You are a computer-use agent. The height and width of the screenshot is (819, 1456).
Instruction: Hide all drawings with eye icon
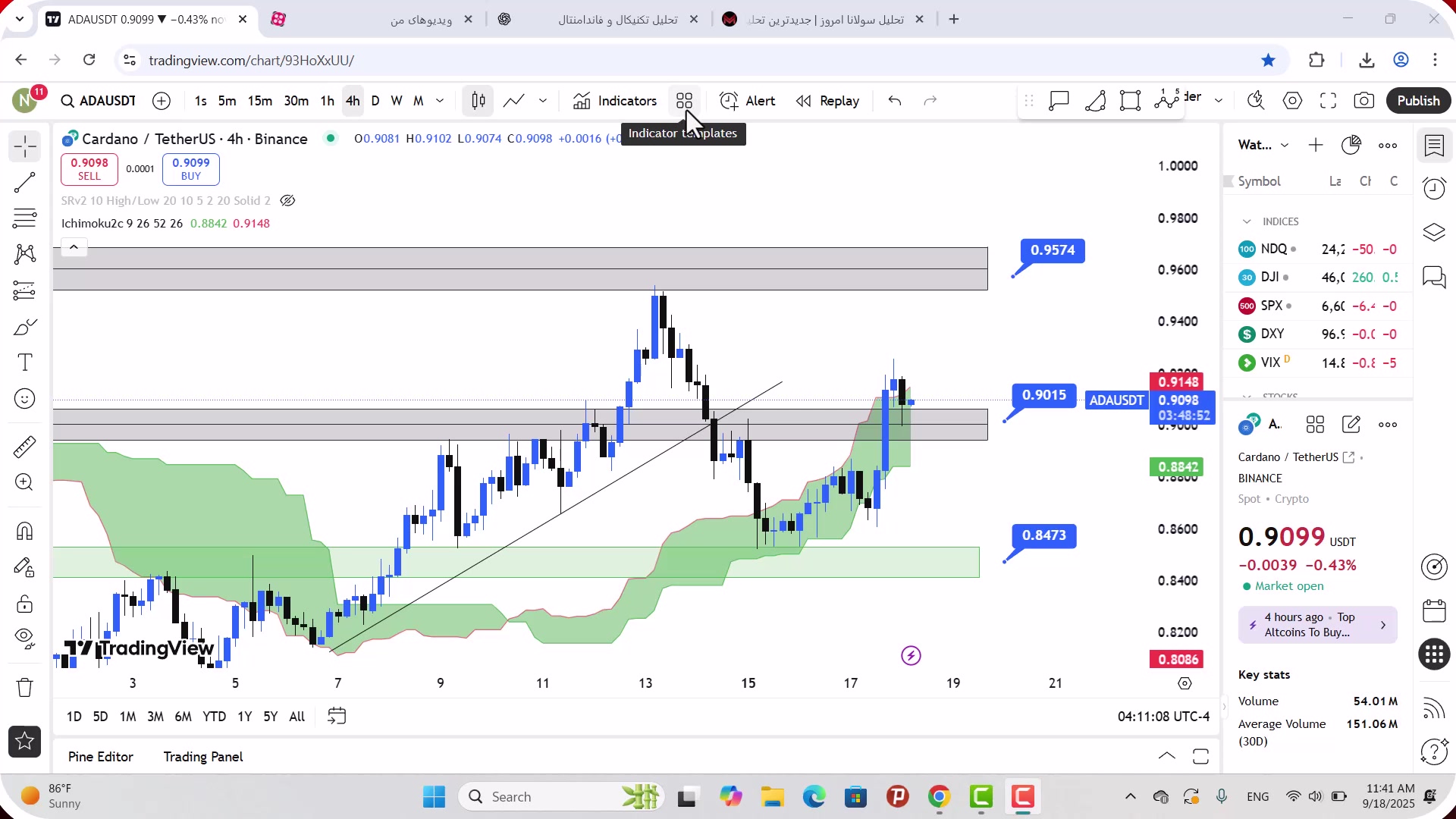pos(25,639)
